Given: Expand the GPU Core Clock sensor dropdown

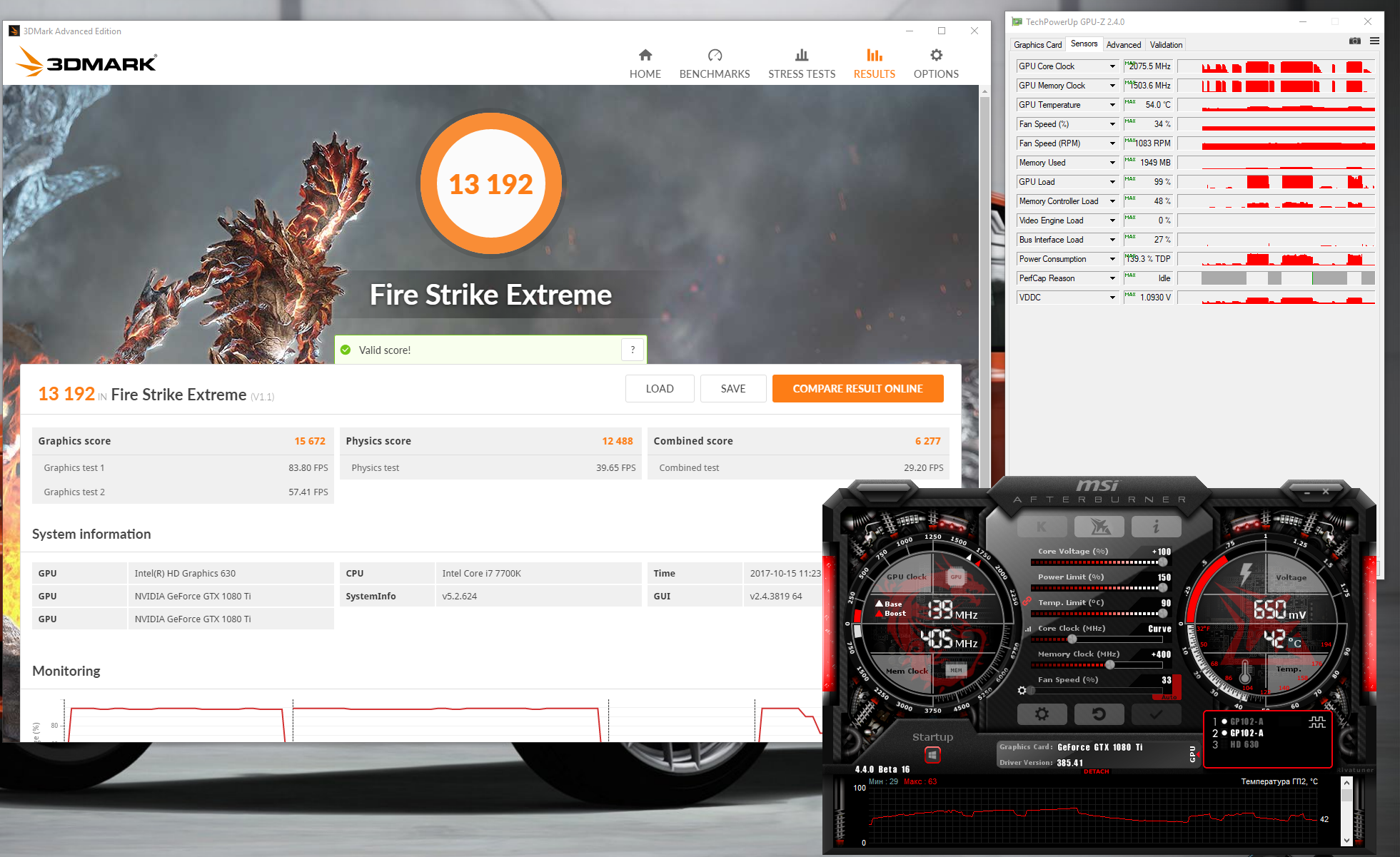Looking at the screenshot, I should click(x=1112, y=66).
